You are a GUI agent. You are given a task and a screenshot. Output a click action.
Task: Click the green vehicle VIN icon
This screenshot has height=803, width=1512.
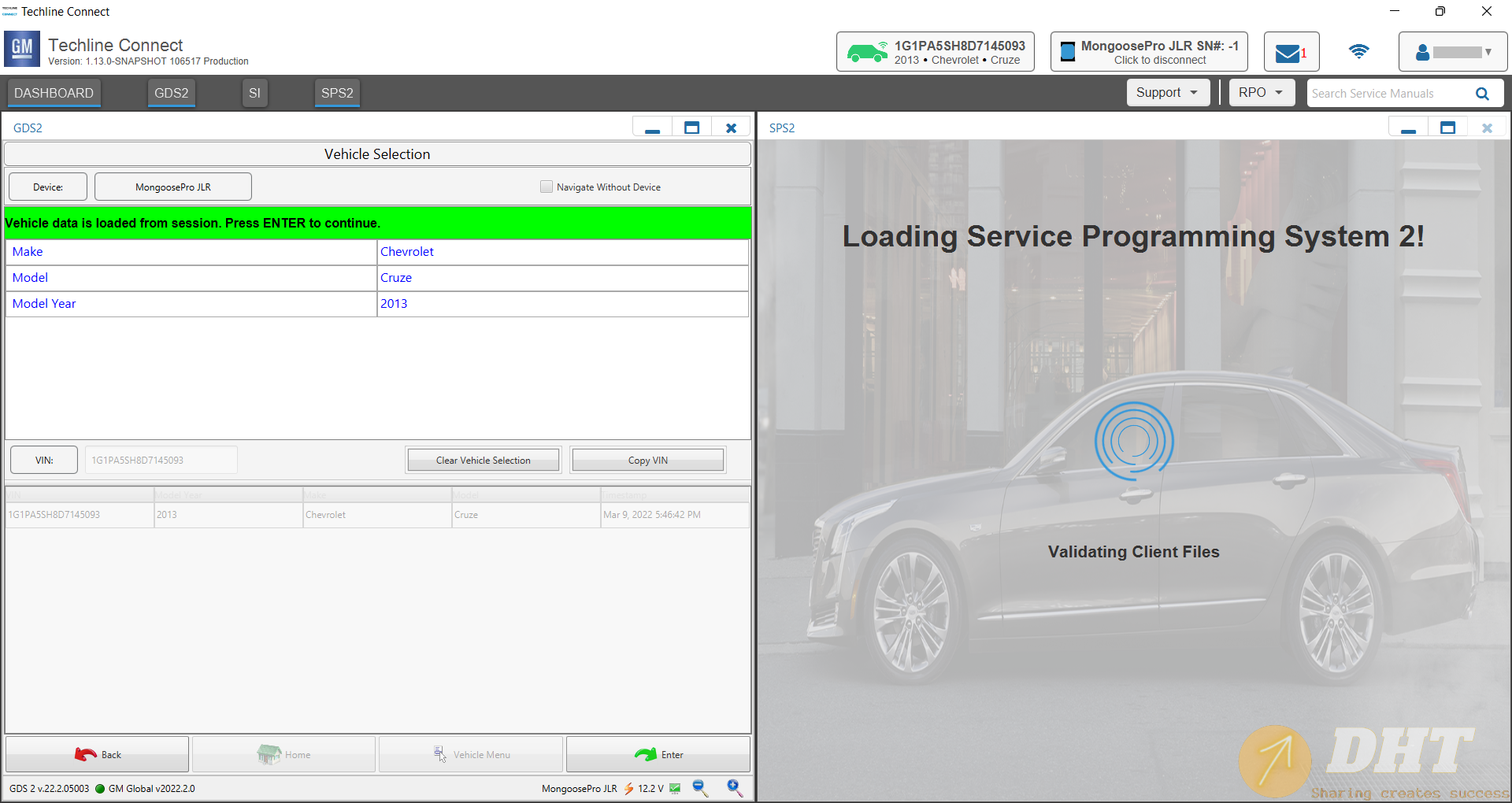(x=867, y=53)
